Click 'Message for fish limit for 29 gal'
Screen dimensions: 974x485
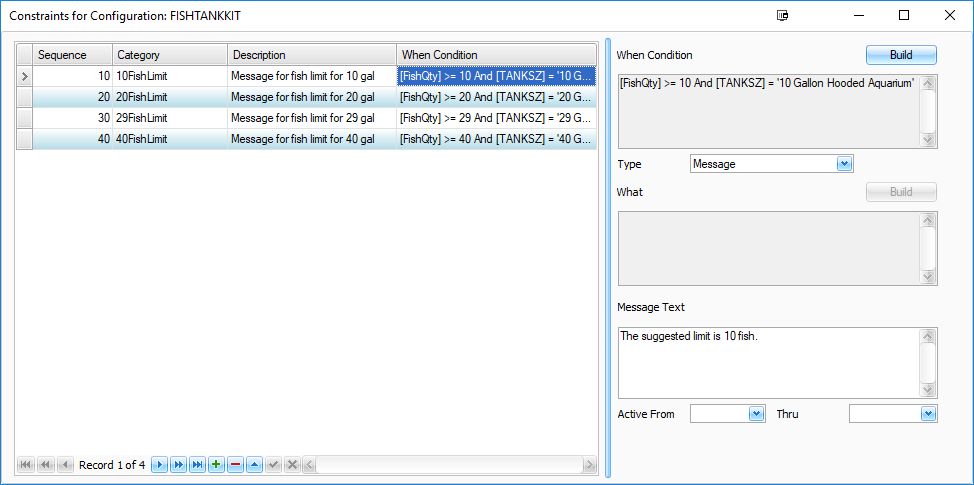tap(312, 118)
